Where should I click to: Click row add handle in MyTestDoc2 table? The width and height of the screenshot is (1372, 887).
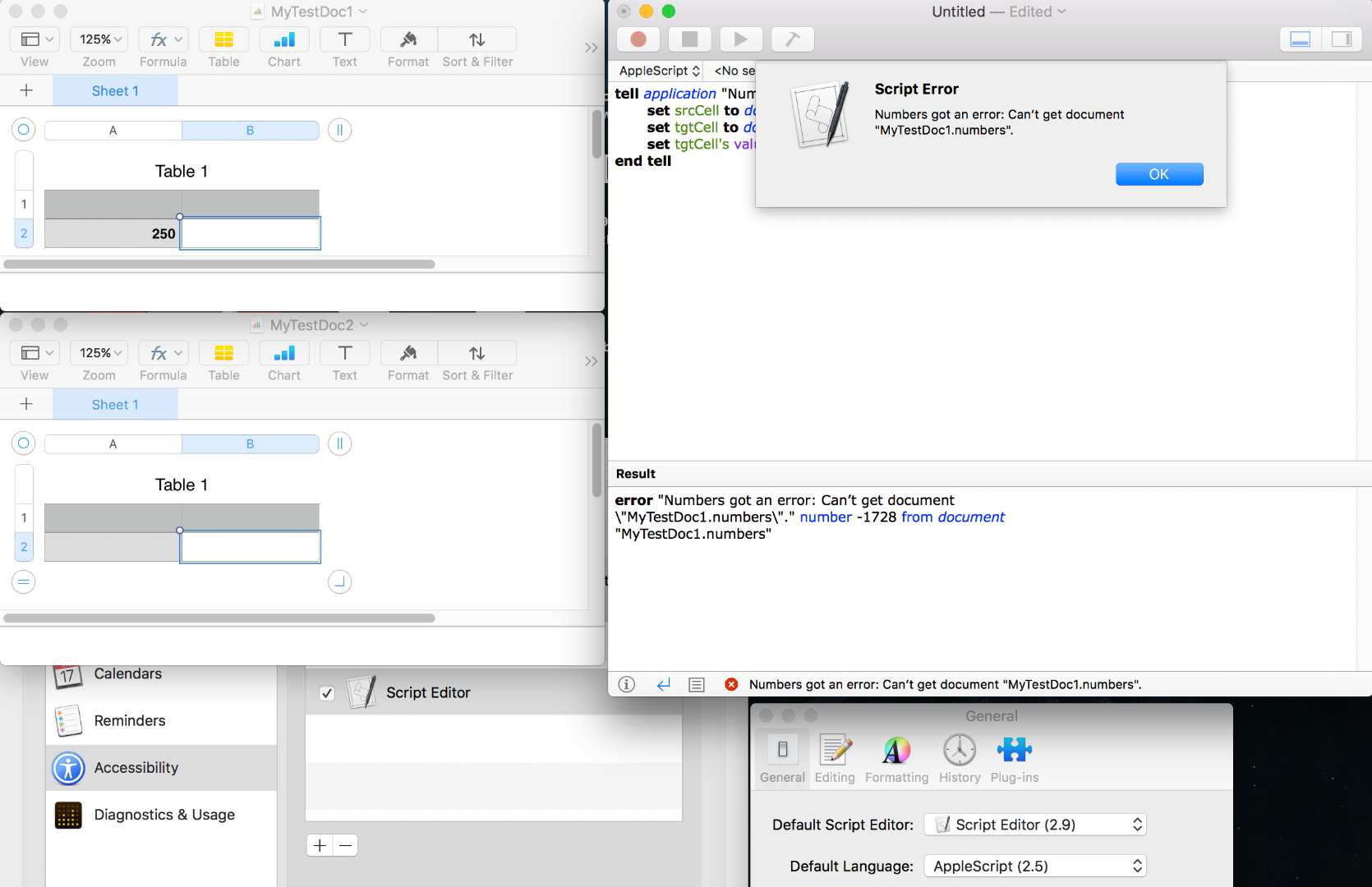24,582
